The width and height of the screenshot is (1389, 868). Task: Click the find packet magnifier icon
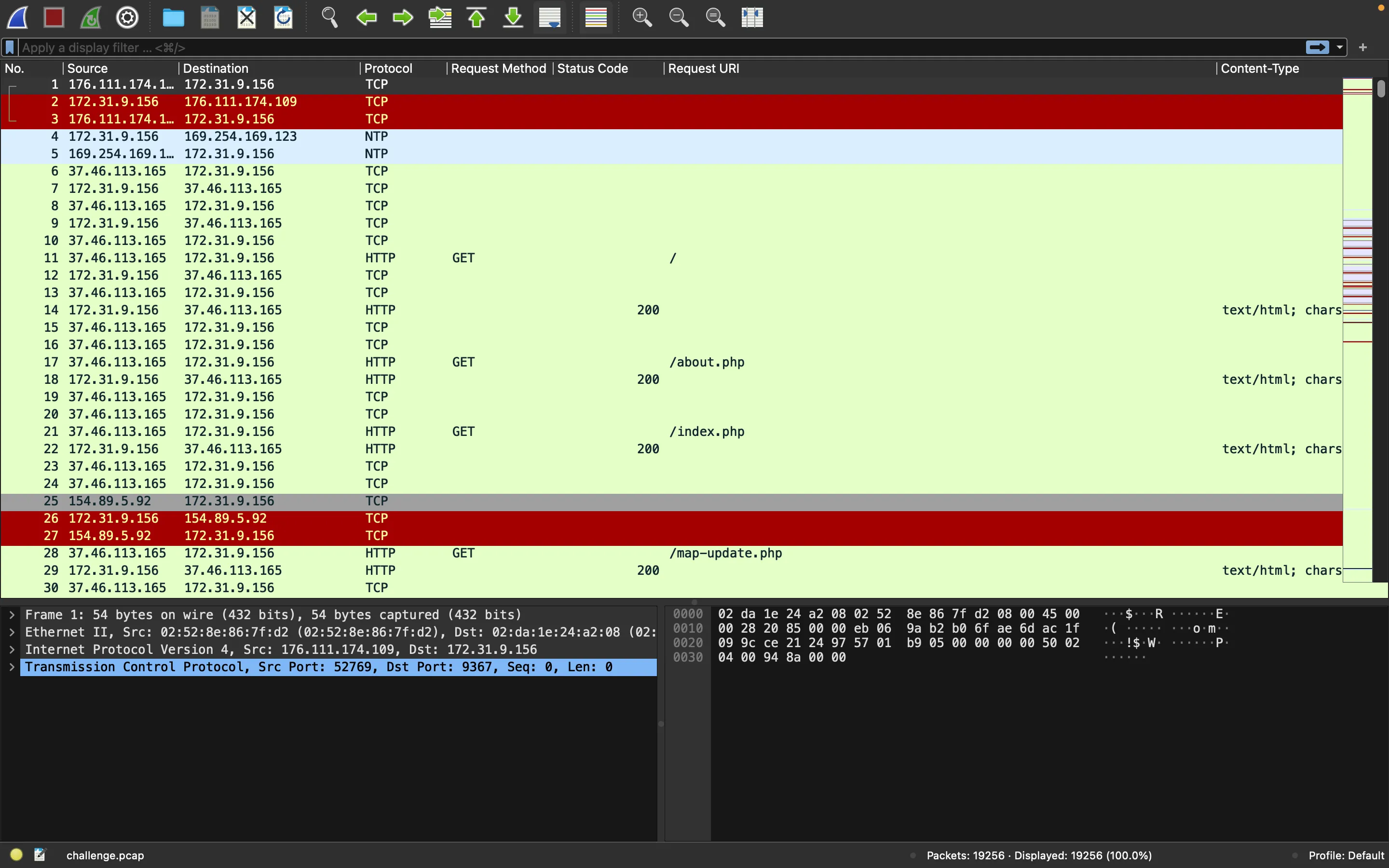click(x=329, y=17)
